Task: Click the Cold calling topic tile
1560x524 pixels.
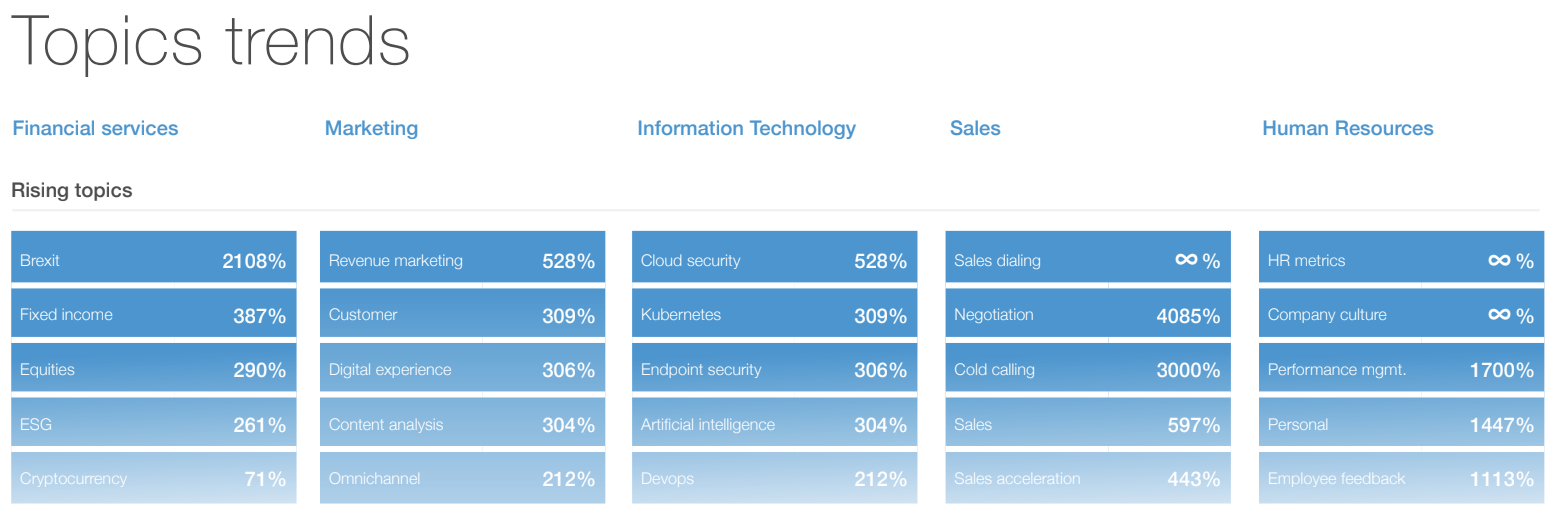Action: pyautogui.click(x=1087, y=370)
